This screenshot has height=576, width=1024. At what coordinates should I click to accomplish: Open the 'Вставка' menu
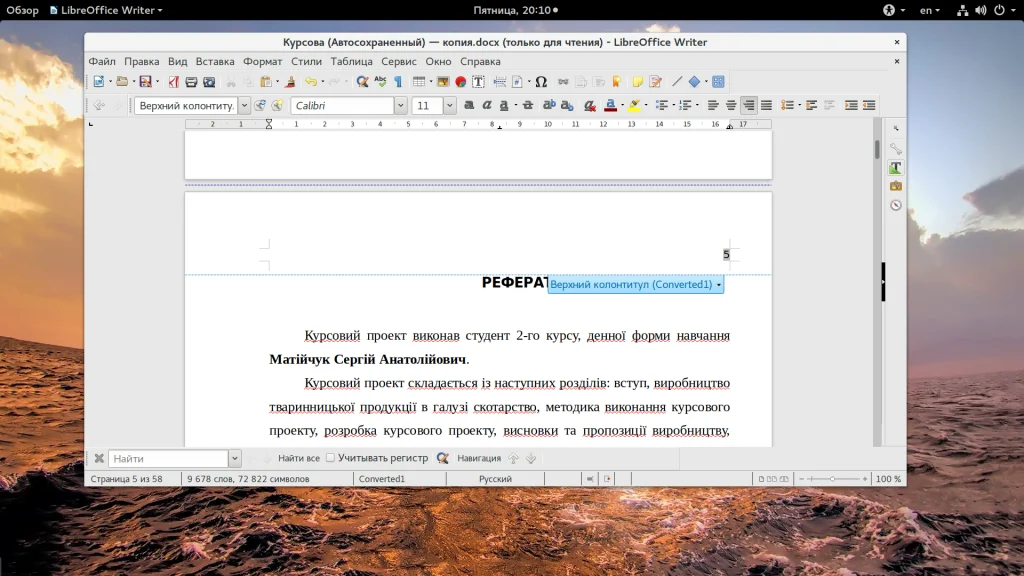click(215, 61)
